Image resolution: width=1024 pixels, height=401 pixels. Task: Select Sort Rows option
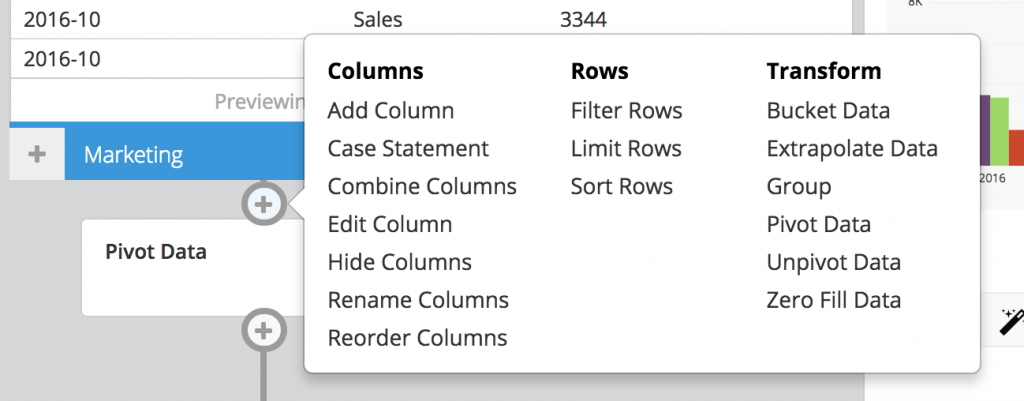[x=621, y=186]
